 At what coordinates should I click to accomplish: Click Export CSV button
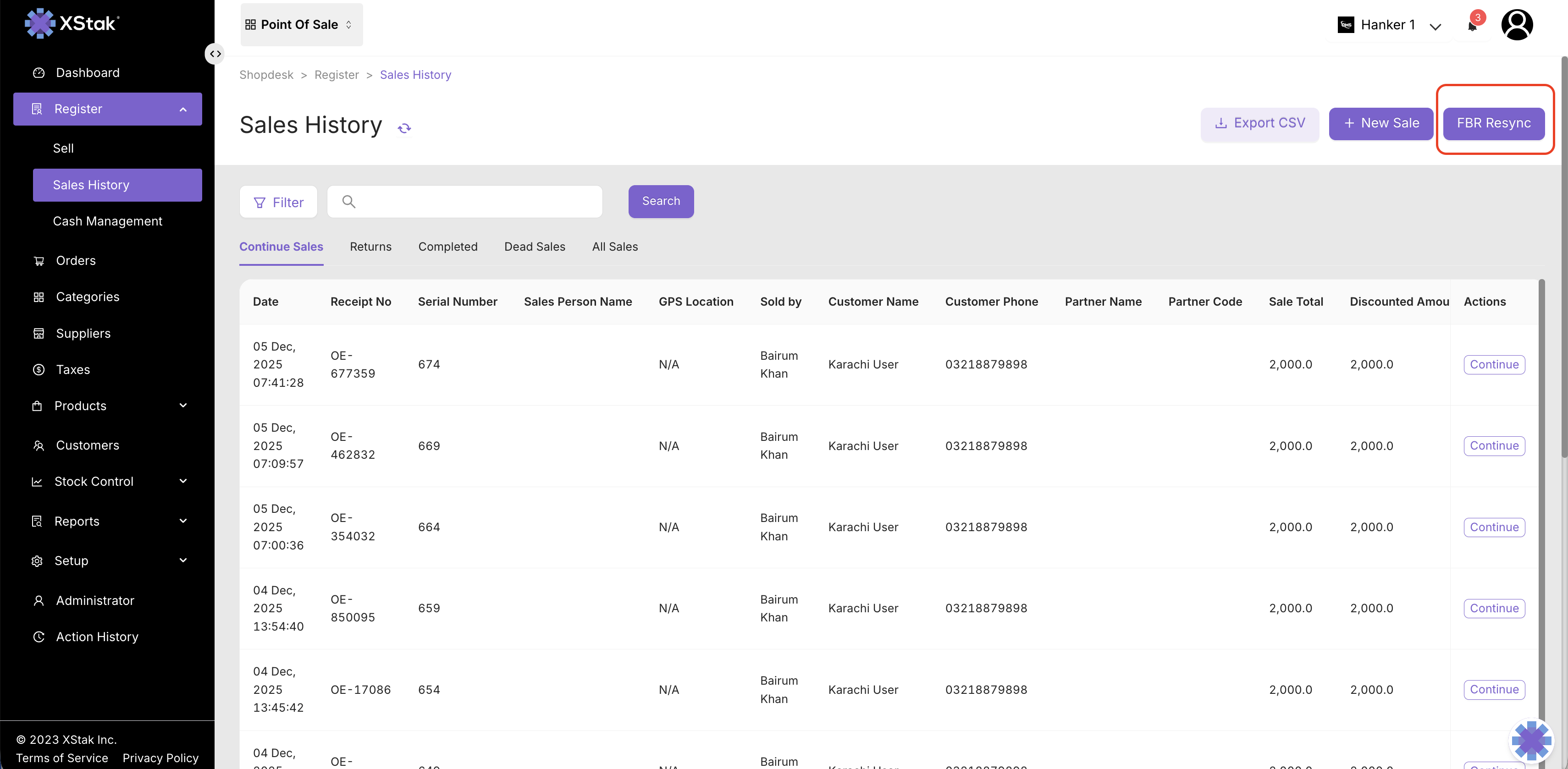(x=1259, y=123)
